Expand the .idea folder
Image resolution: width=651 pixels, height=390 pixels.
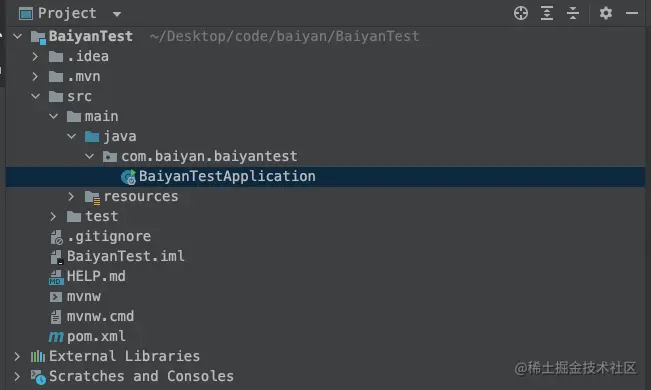point(35,56)
